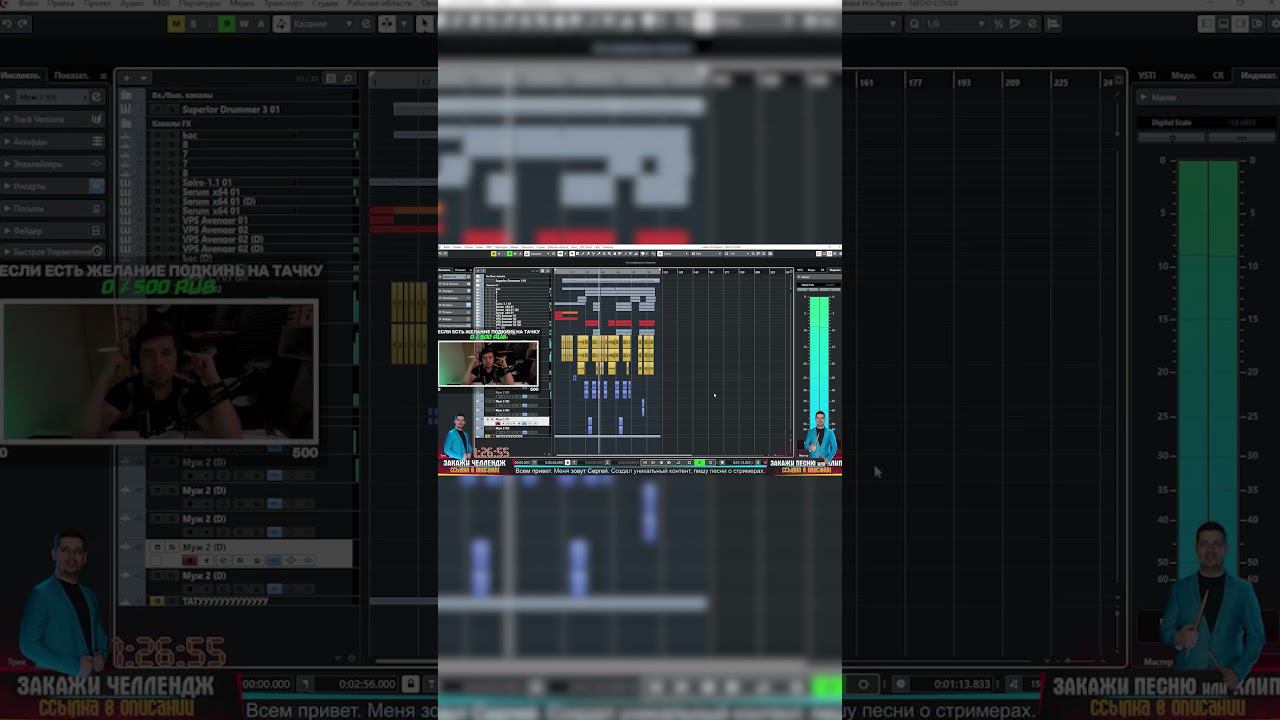The width and height of the screenshot is (1280, 720).
Task: Open the track search magnifier icon
Action: pyautogui.click(x=348, y=78)
